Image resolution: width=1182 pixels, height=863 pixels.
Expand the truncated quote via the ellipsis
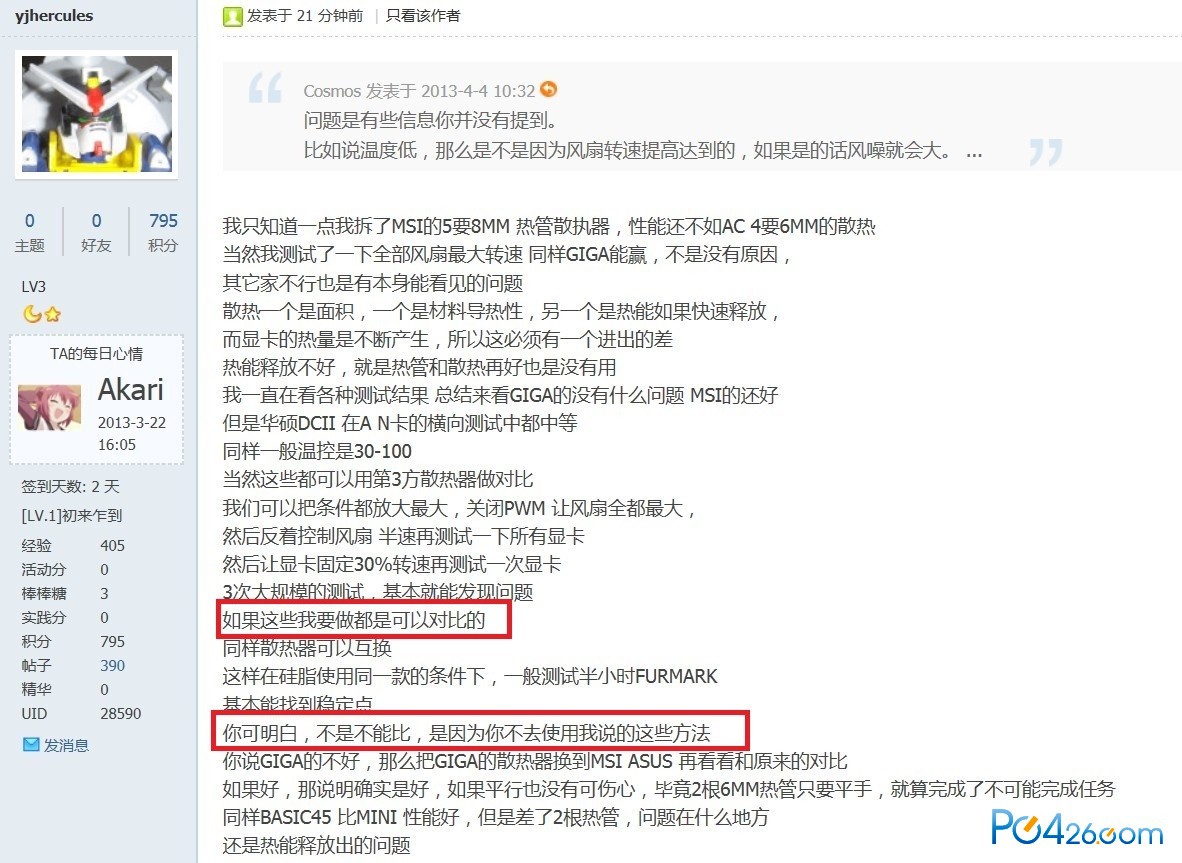[x=974, y=153]
